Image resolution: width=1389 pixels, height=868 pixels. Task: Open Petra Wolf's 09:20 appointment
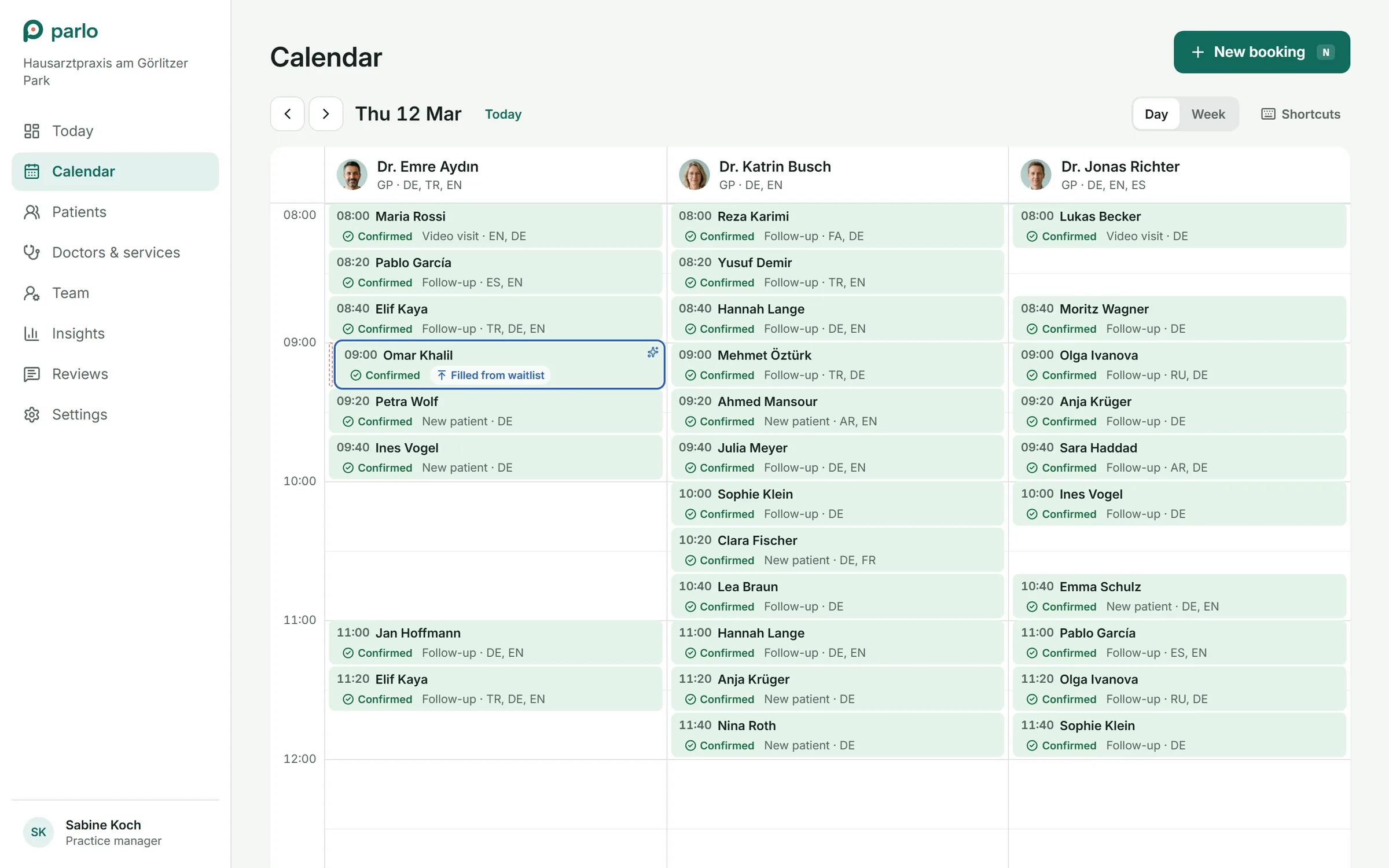[495, 411]
